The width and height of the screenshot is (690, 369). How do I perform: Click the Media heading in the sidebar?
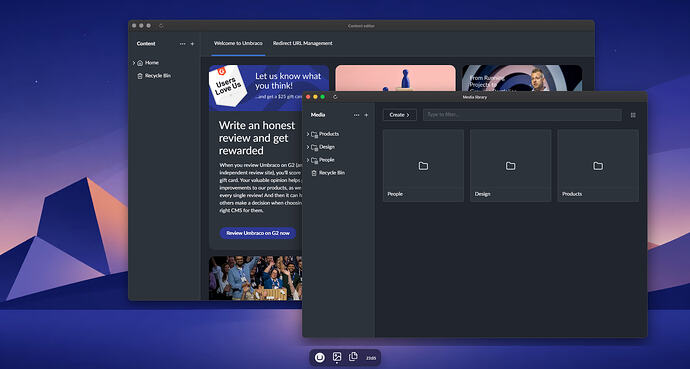[x=318, y=115]
